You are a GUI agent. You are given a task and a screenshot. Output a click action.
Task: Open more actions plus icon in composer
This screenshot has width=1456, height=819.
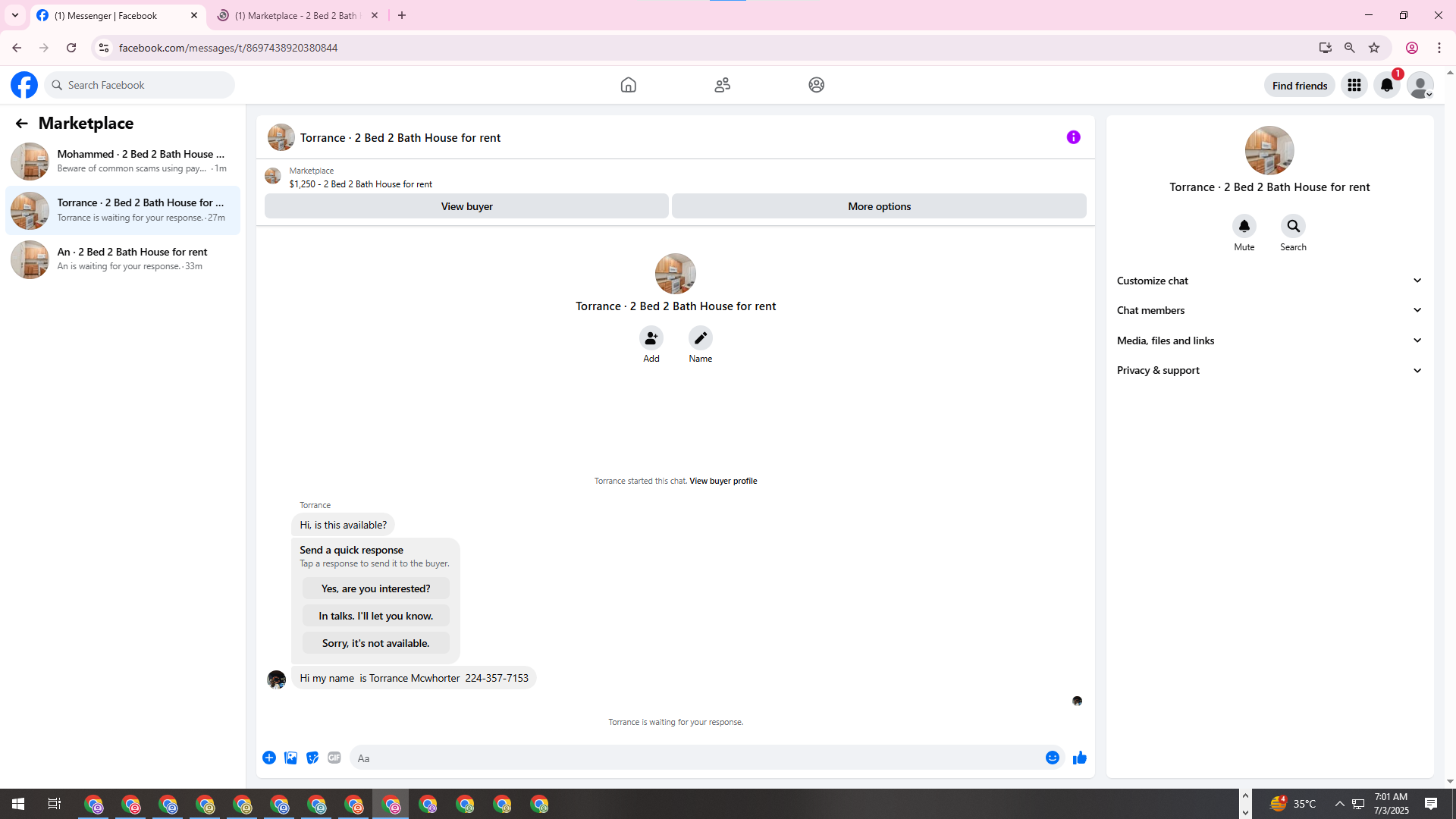point(269,758)
